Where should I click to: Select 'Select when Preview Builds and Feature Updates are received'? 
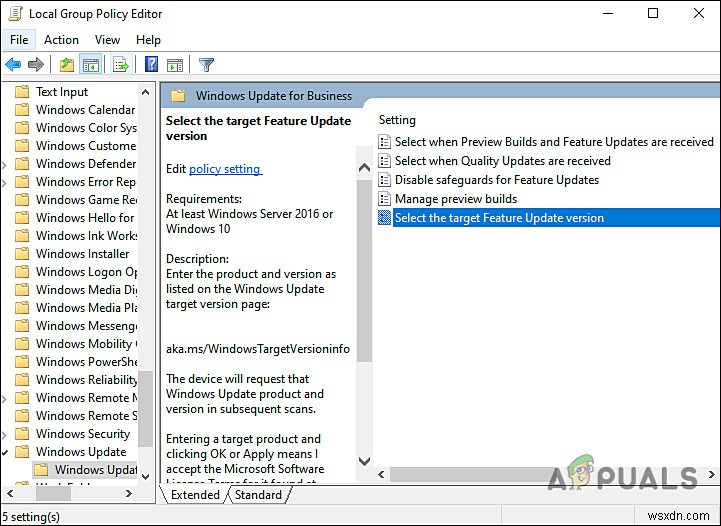(554, 142)
